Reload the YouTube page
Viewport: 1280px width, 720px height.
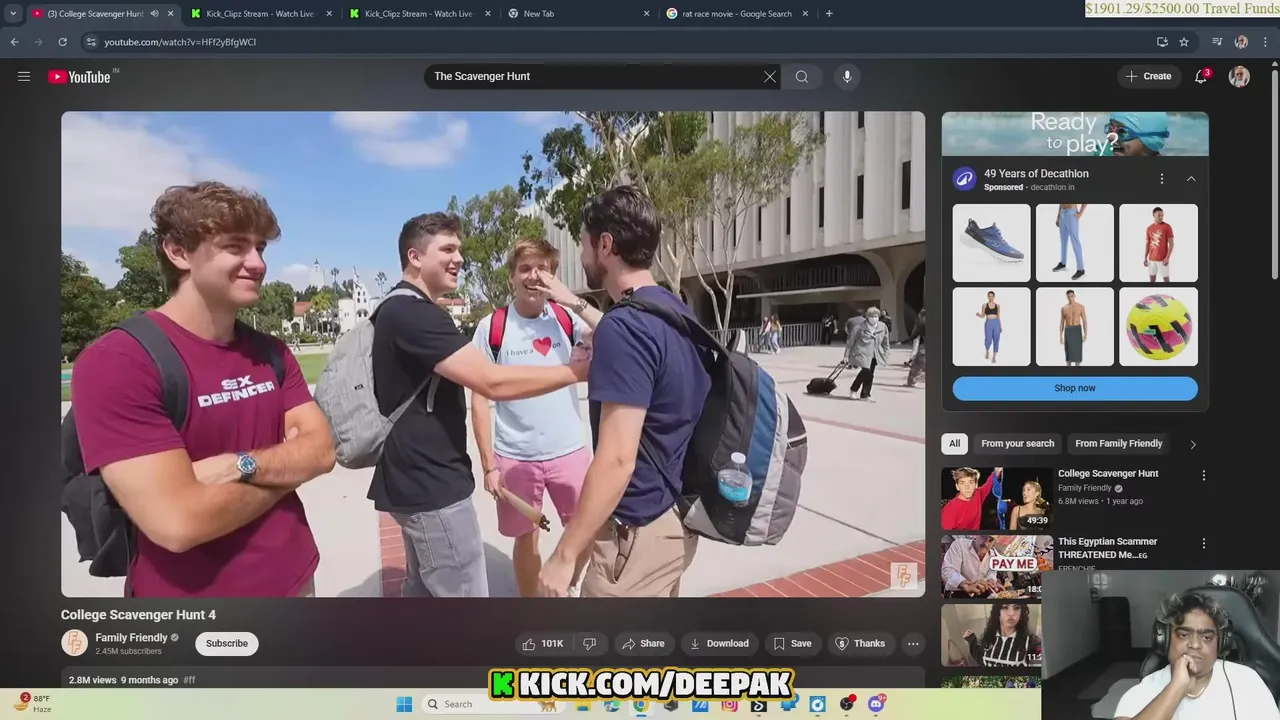click(x=62, y=42)
